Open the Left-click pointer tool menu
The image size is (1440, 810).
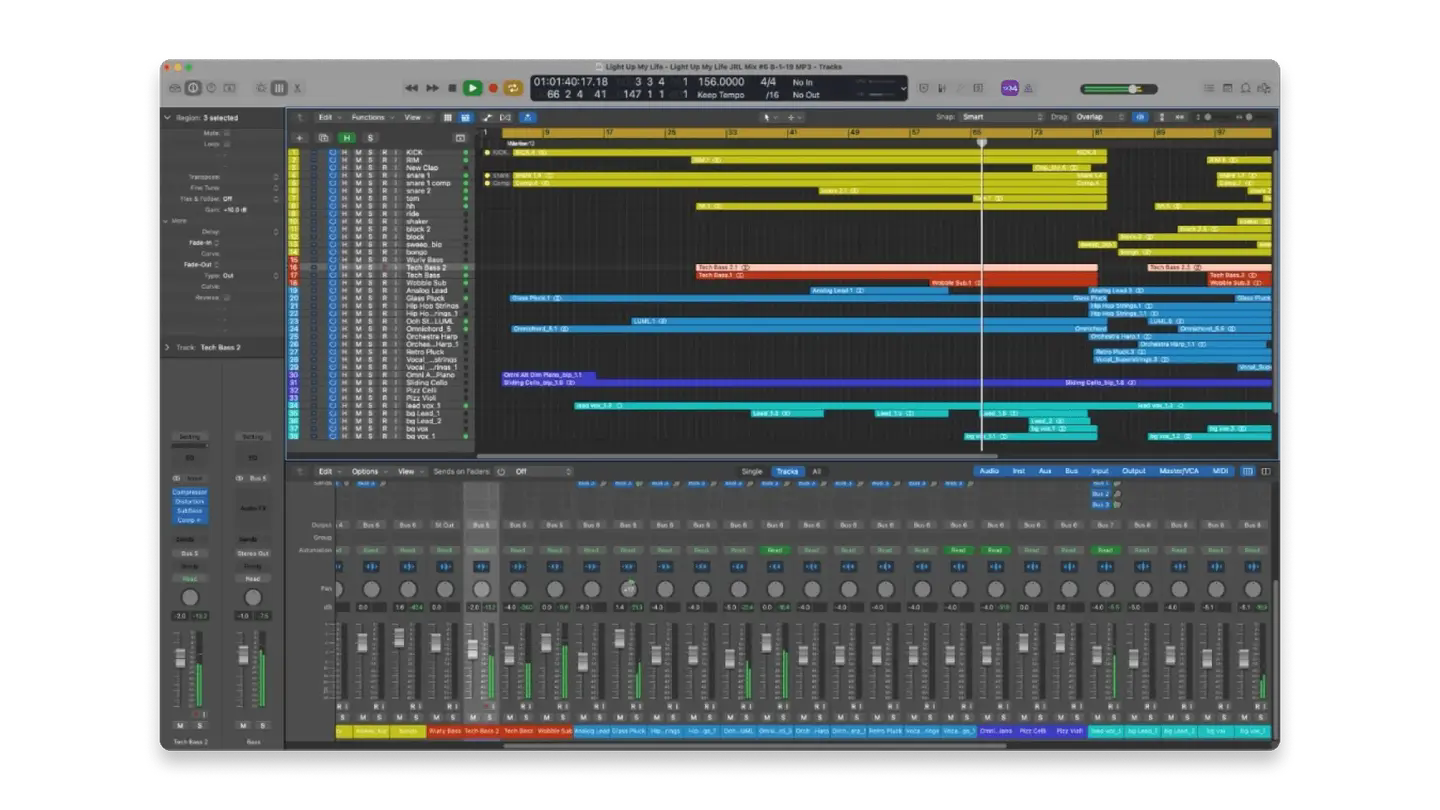768,117
